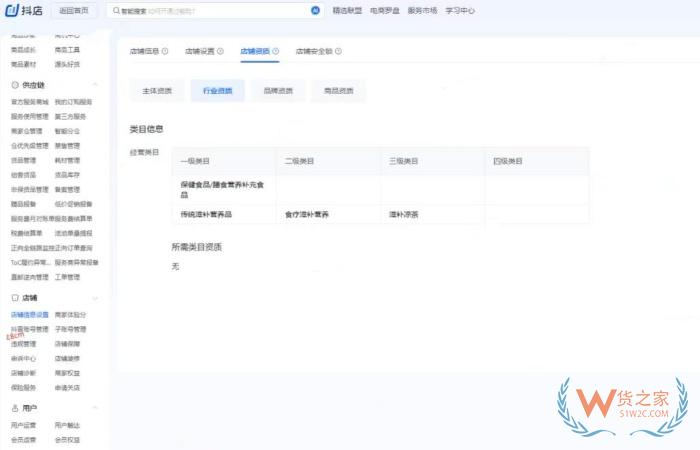The width and height of the screenshot is (700, 450).
Task: Focus the 智能搜索 search field
Action: click(x=214, y=10)
